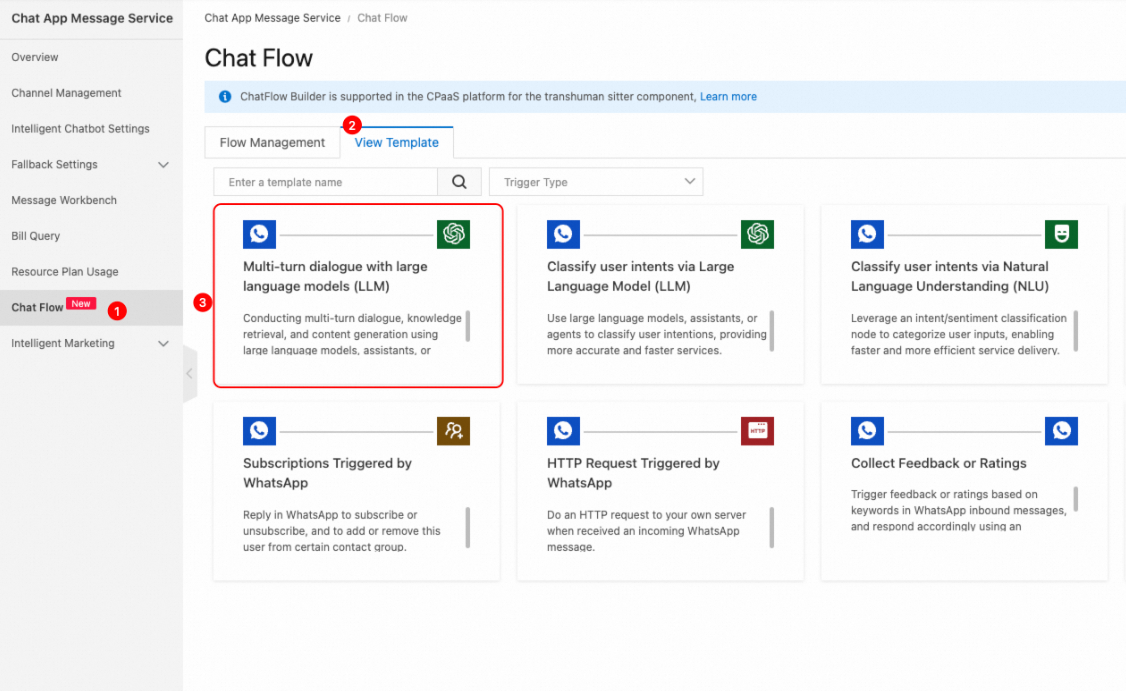Open Collect Feedback or Ratings title
This screenshot has height=691, width=1126.
click(x=939, y=463)
